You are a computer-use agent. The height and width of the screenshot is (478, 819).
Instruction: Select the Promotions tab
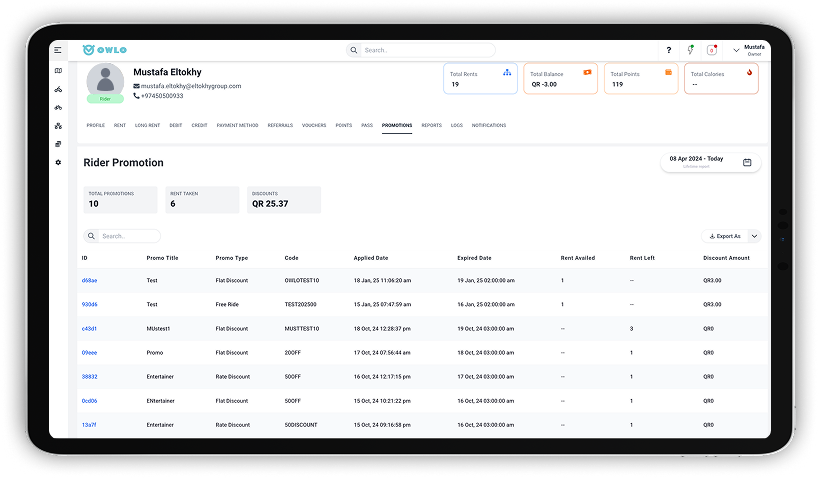(x=397, y=125)
